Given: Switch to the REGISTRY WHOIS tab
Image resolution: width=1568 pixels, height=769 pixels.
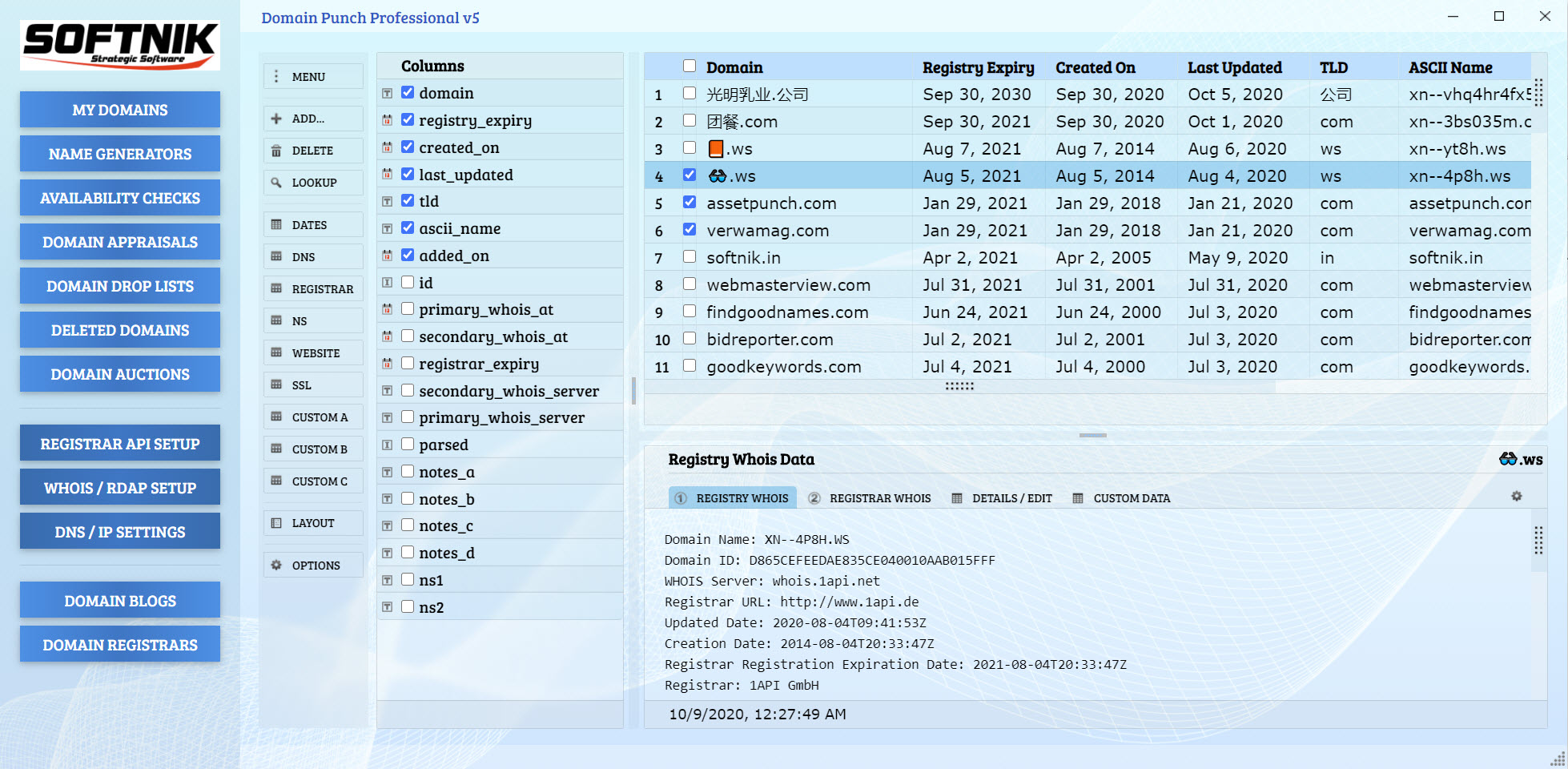Looking at the screenshot, I should [732, 498].
